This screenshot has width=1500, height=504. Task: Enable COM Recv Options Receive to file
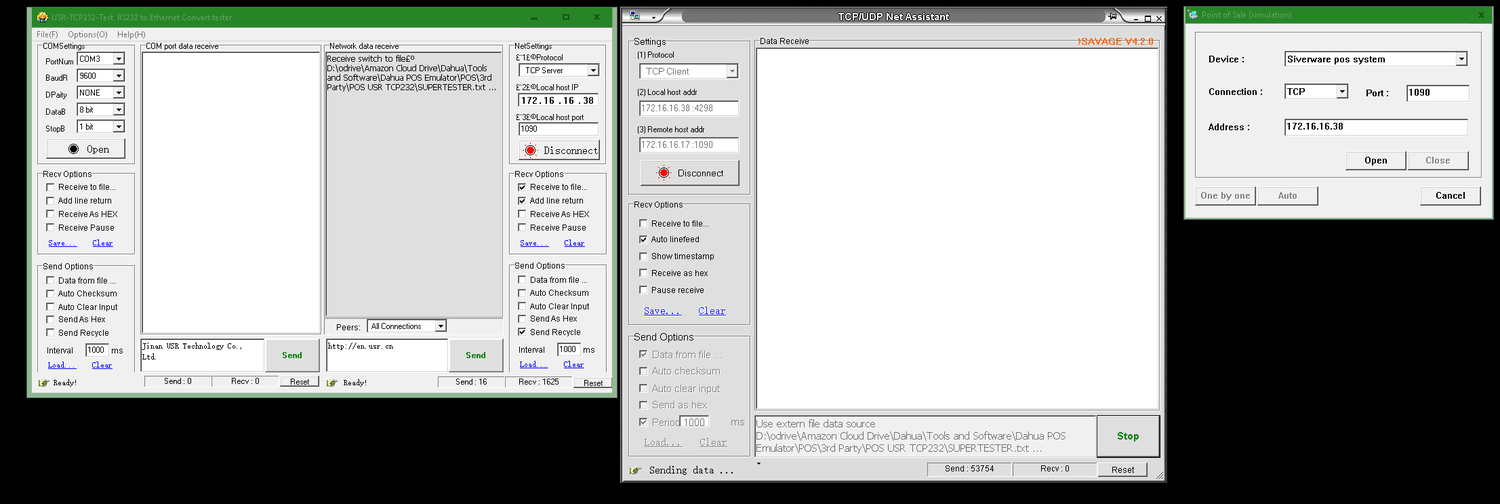50,187
